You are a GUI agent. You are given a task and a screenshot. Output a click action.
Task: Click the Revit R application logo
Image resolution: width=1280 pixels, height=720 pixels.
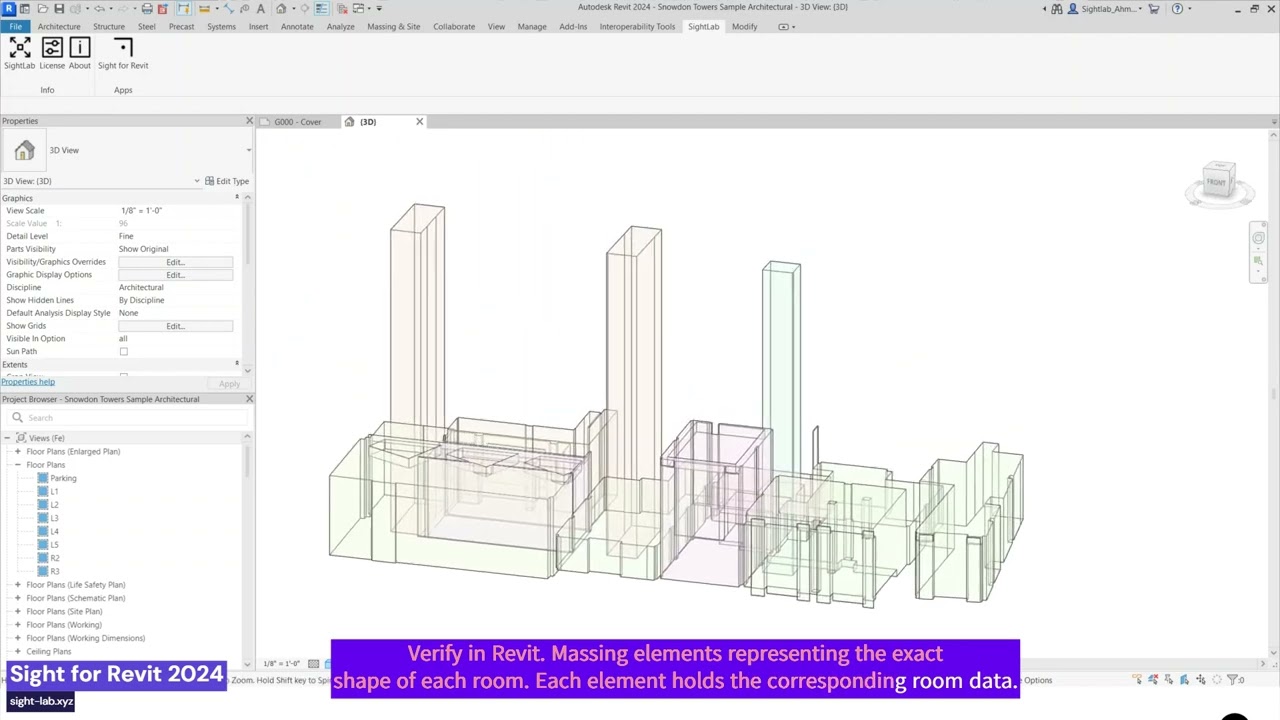click(9, 8)
